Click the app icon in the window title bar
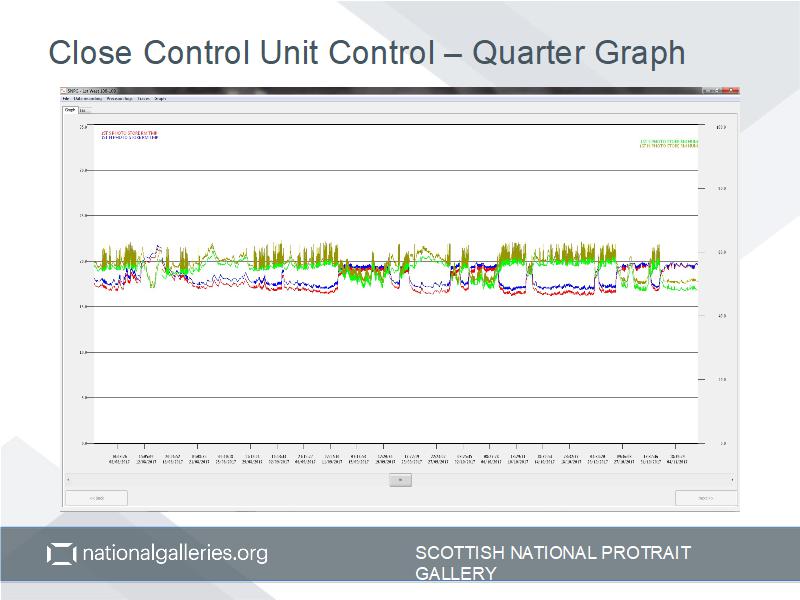This screenshot has height=600, width=800. [66, 91]
